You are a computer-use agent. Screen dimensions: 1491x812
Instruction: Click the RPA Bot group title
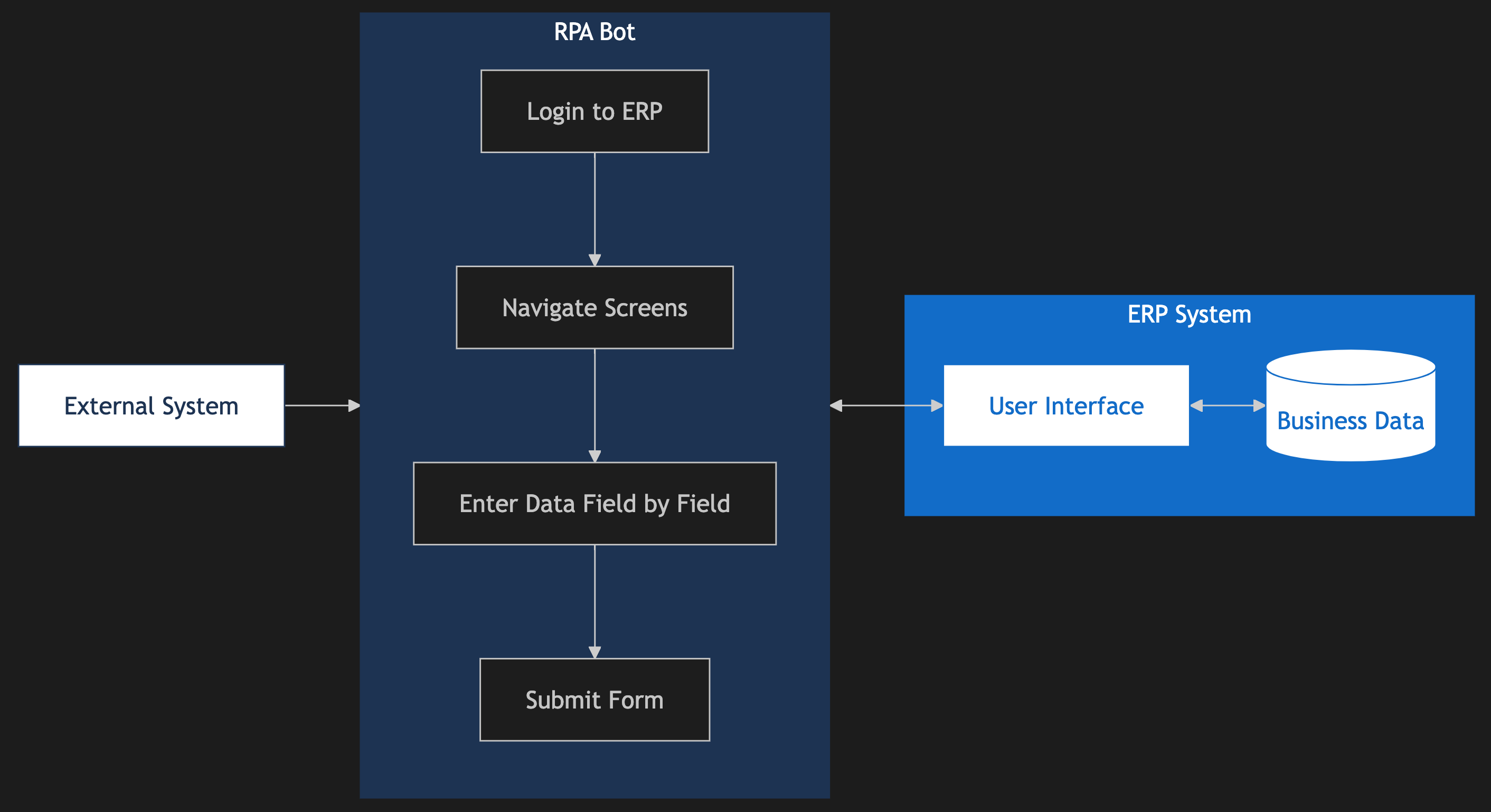(x=594, y=32)
